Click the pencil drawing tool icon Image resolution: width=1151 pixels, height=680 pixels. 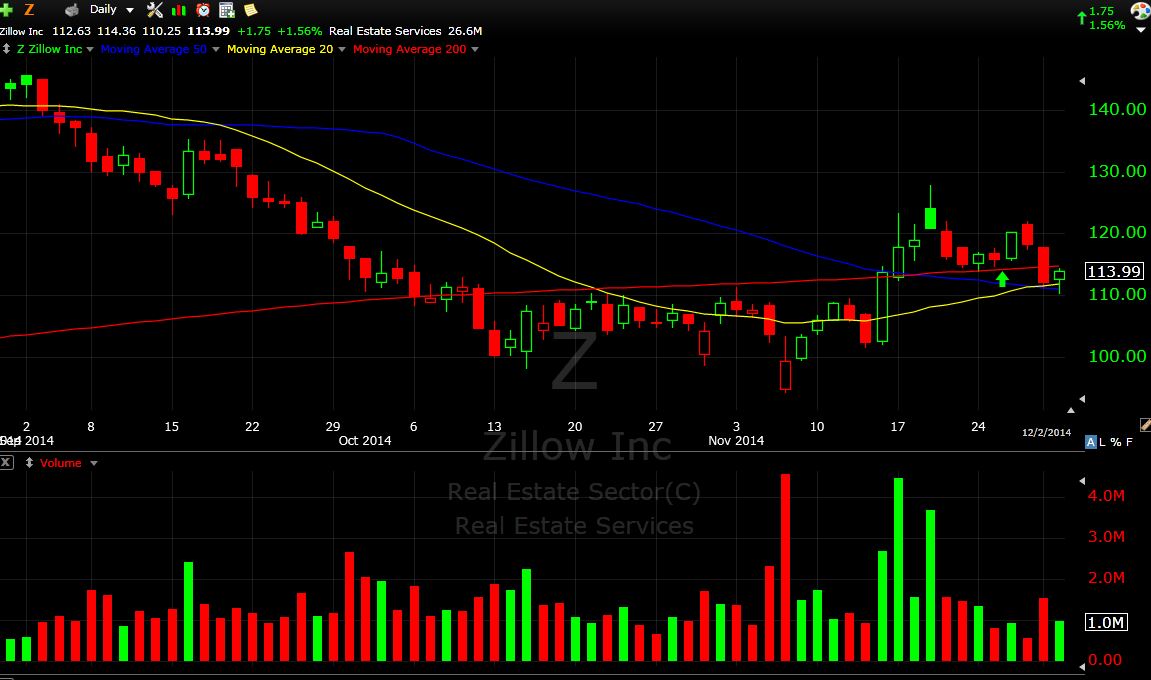(1145, 424)
